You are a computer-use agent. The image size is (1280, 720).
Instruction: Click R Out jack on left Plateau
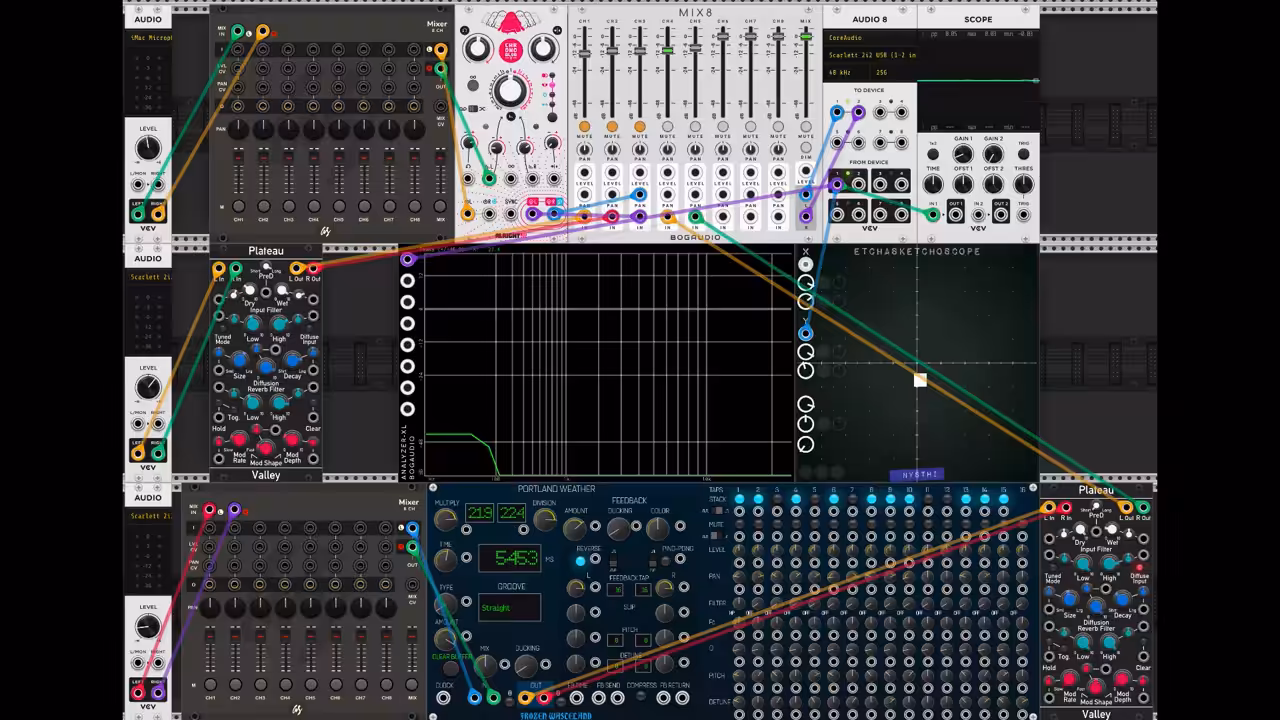[x=313, y=269]
